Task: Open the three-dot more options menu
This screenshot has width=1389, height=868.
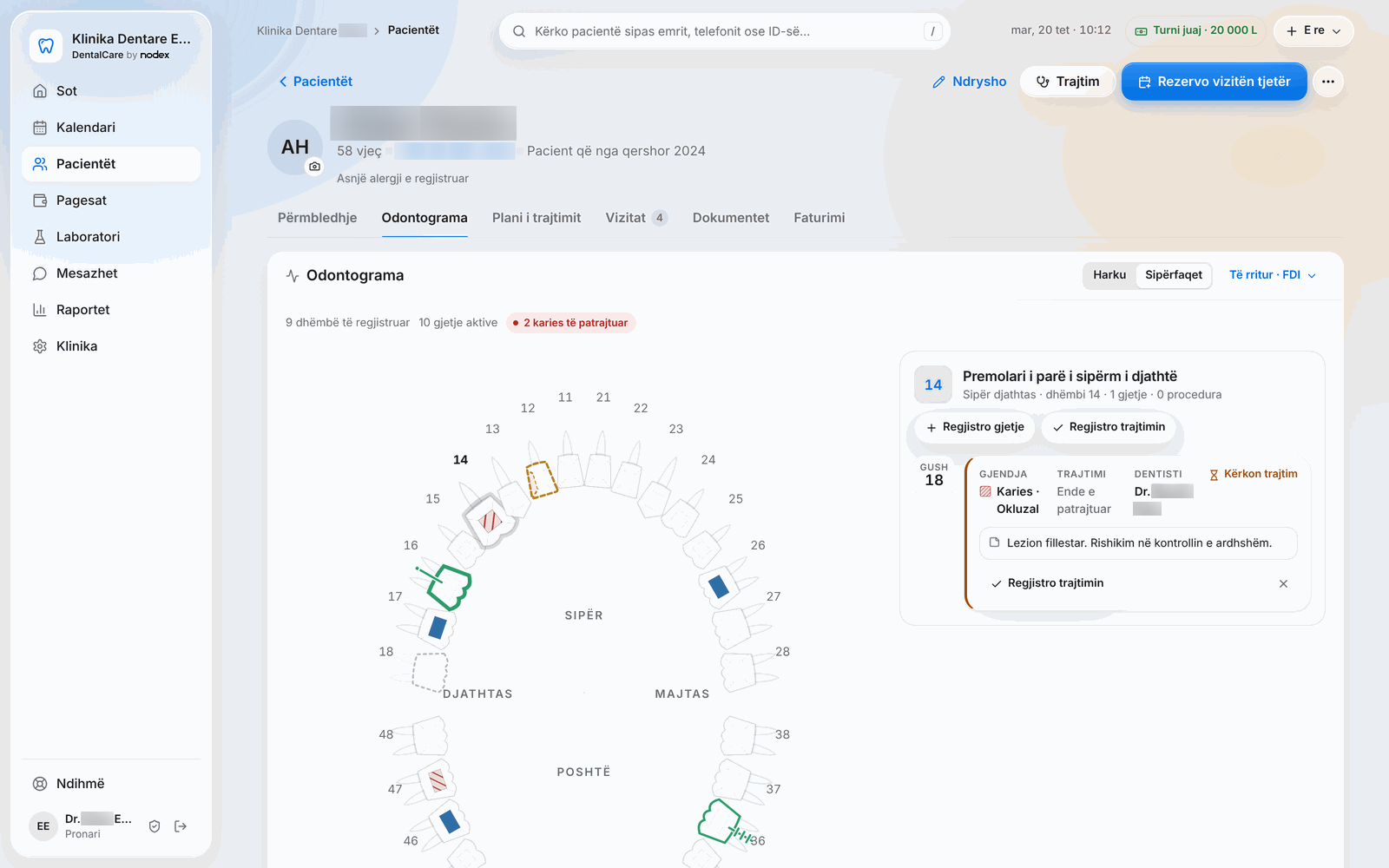Action: point(1328,82)
